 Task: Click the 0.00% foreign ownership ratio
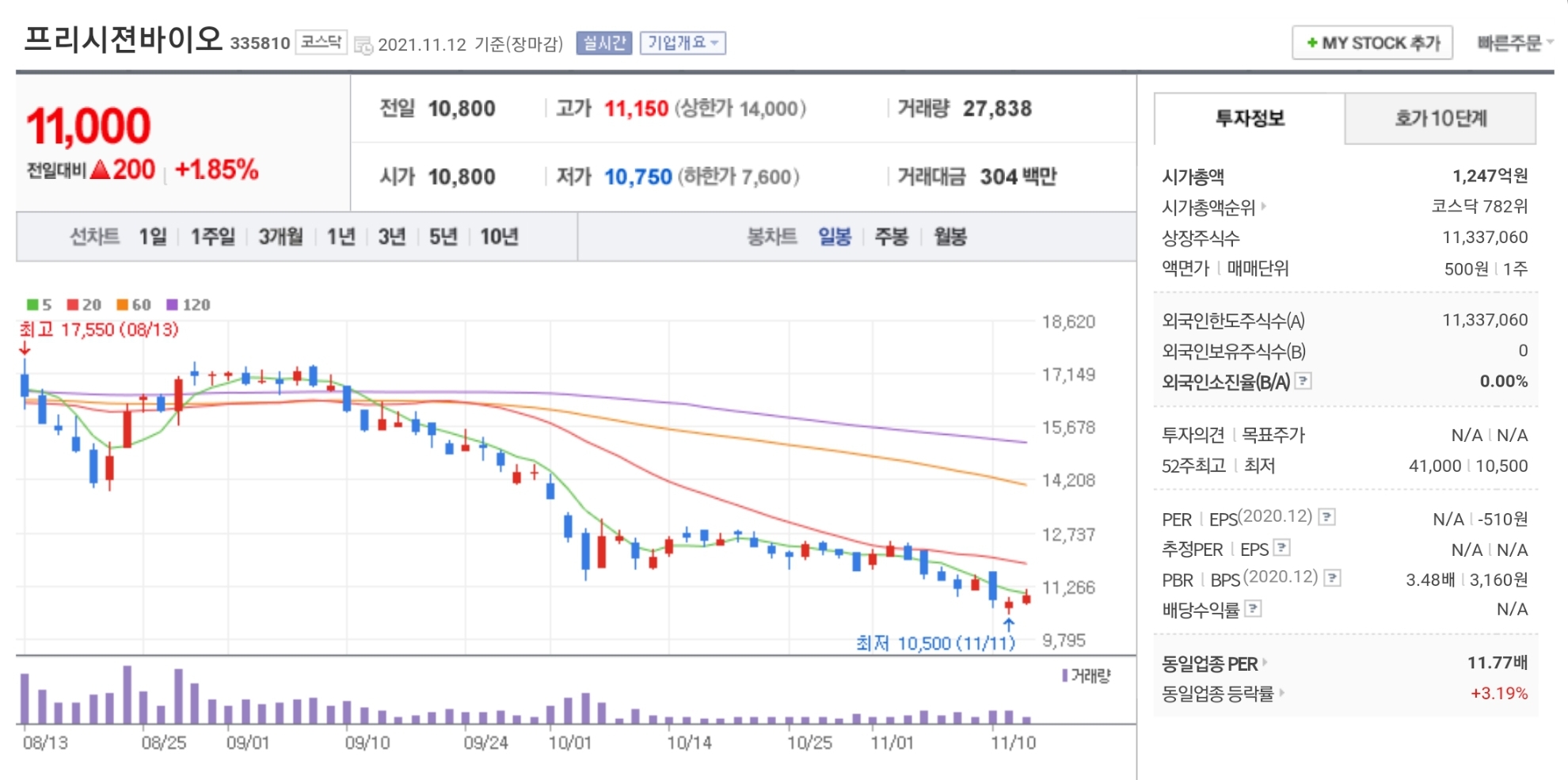click(1504, 381)
